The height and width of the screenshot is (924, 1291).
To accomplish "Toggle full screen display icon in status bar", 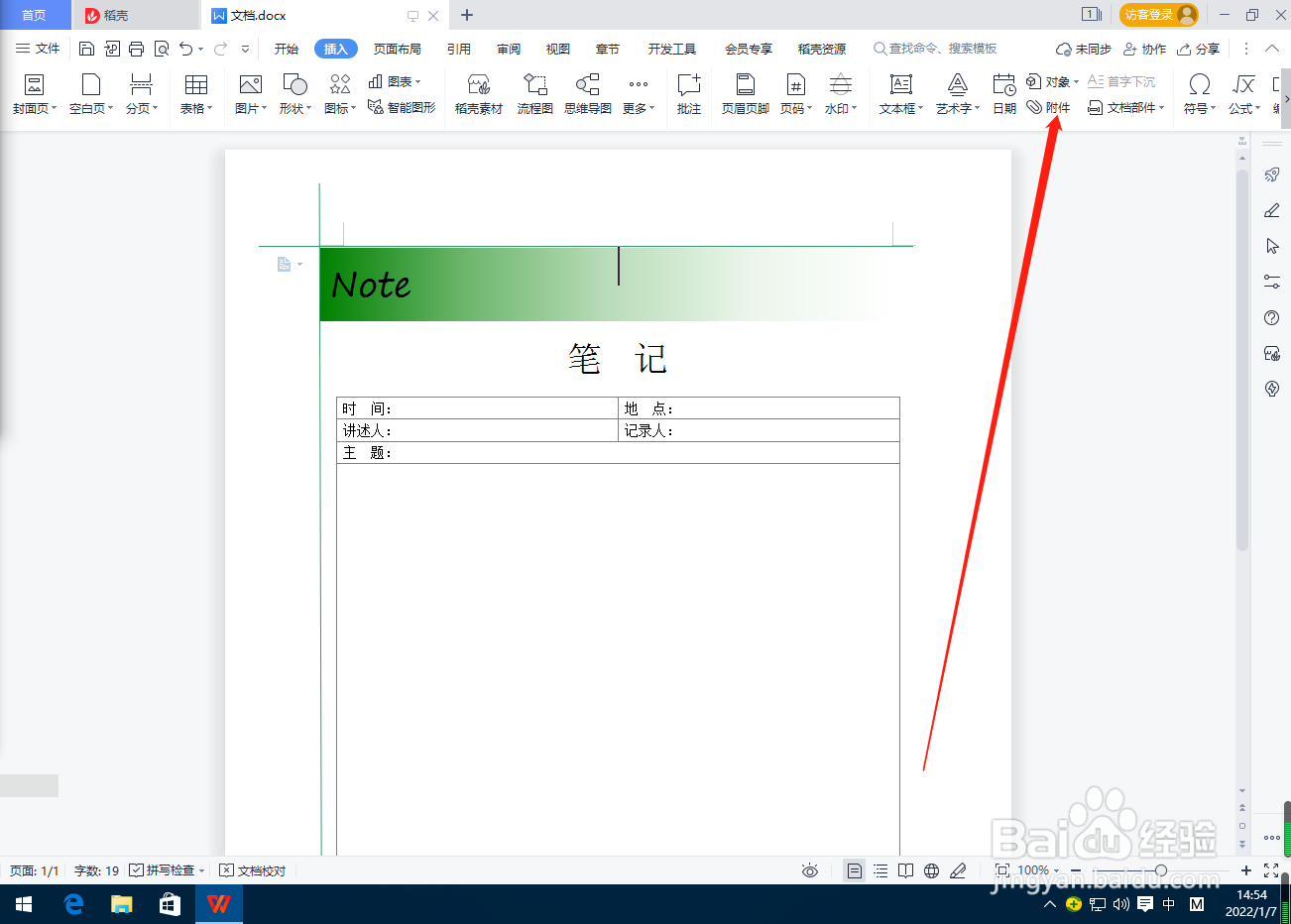I will [1271, 870].
